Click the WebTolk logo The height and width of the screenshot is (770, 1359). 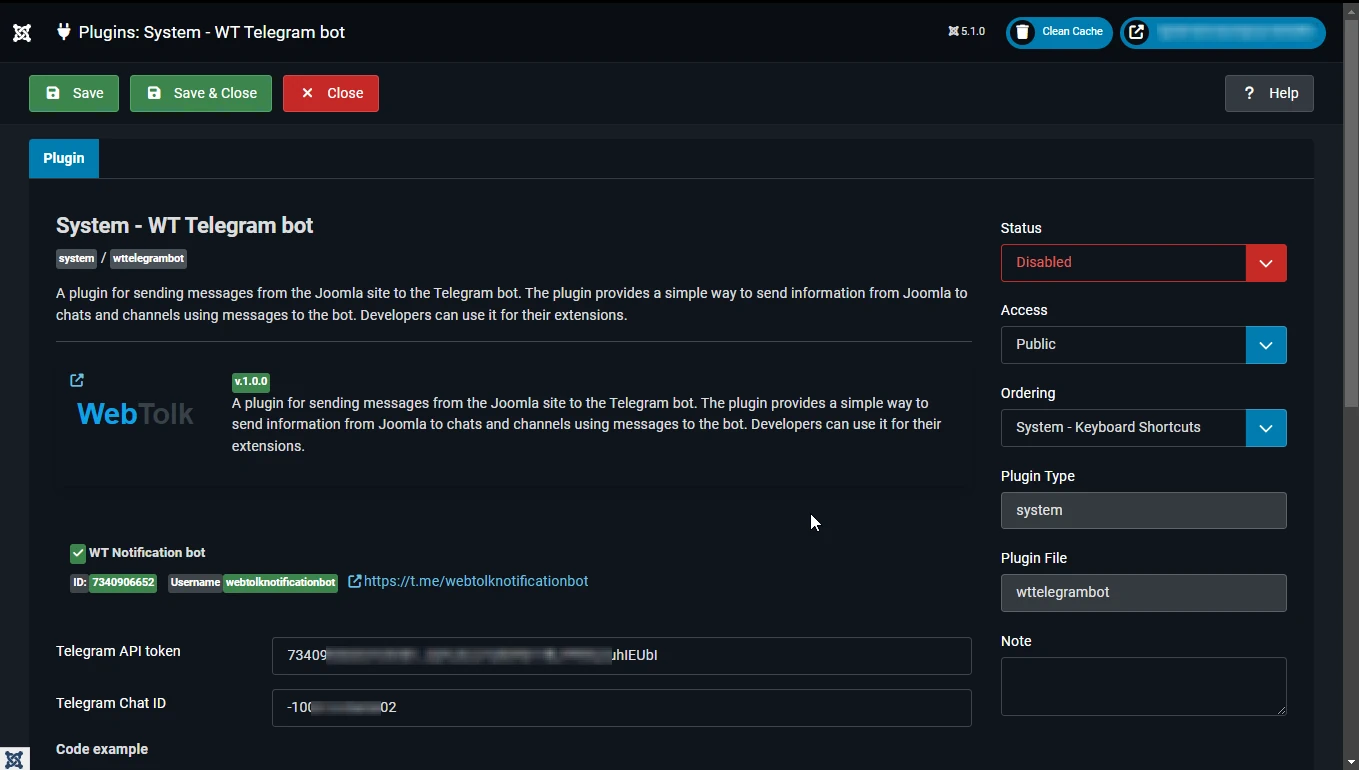(x=135, y=413)
